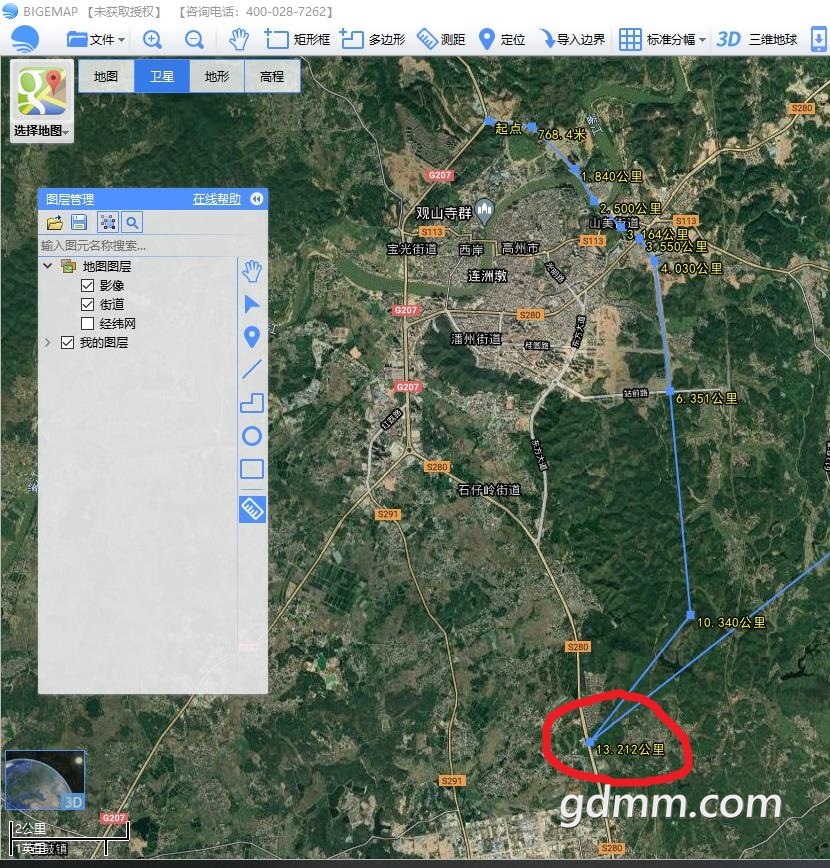Click the measurement node labeled 13.212公里
Viewport: 830px width, 868px height.
pos(590,742)
